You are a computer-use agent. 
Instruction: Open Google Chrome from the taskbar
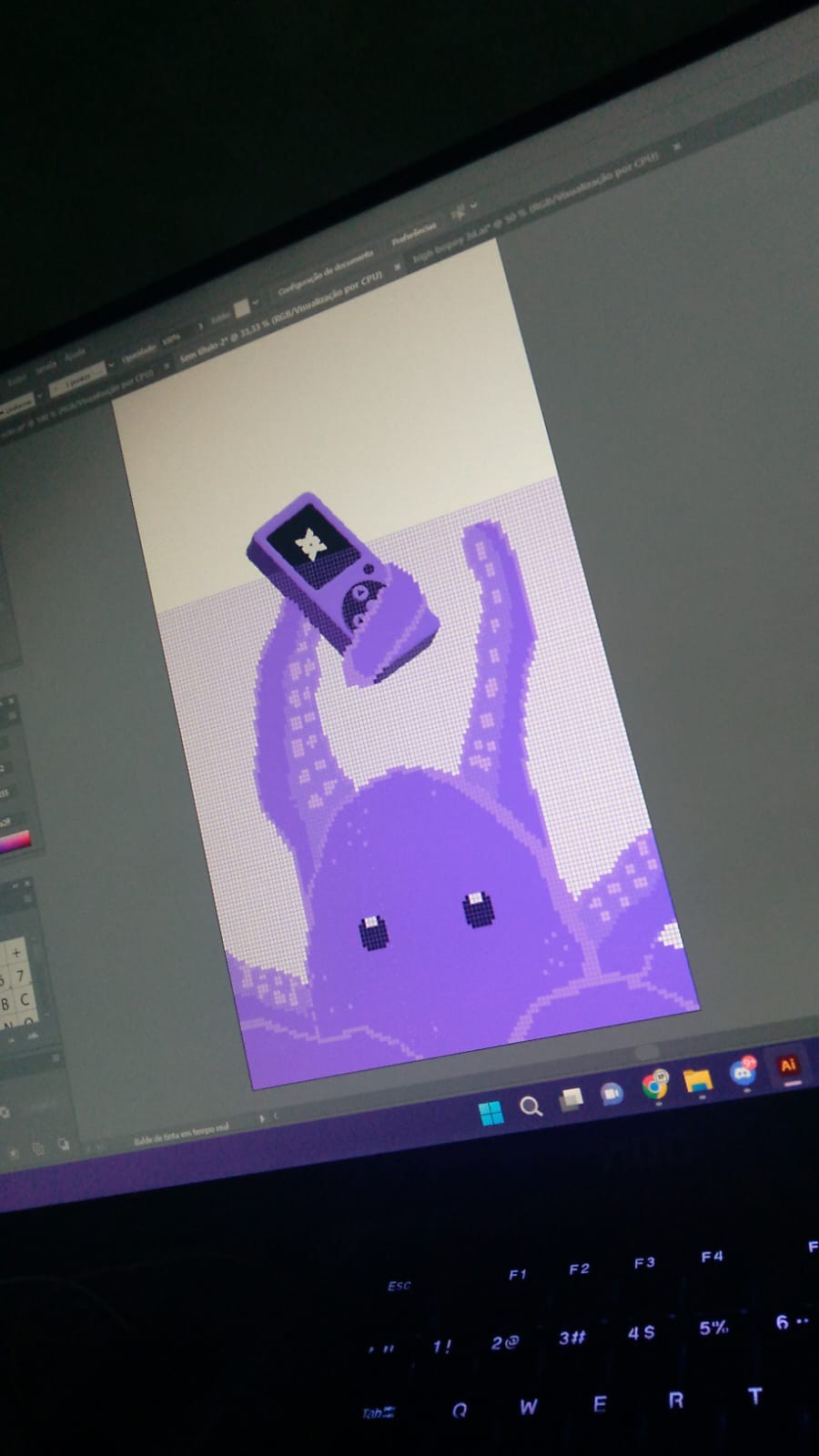tap(654, 1086)
